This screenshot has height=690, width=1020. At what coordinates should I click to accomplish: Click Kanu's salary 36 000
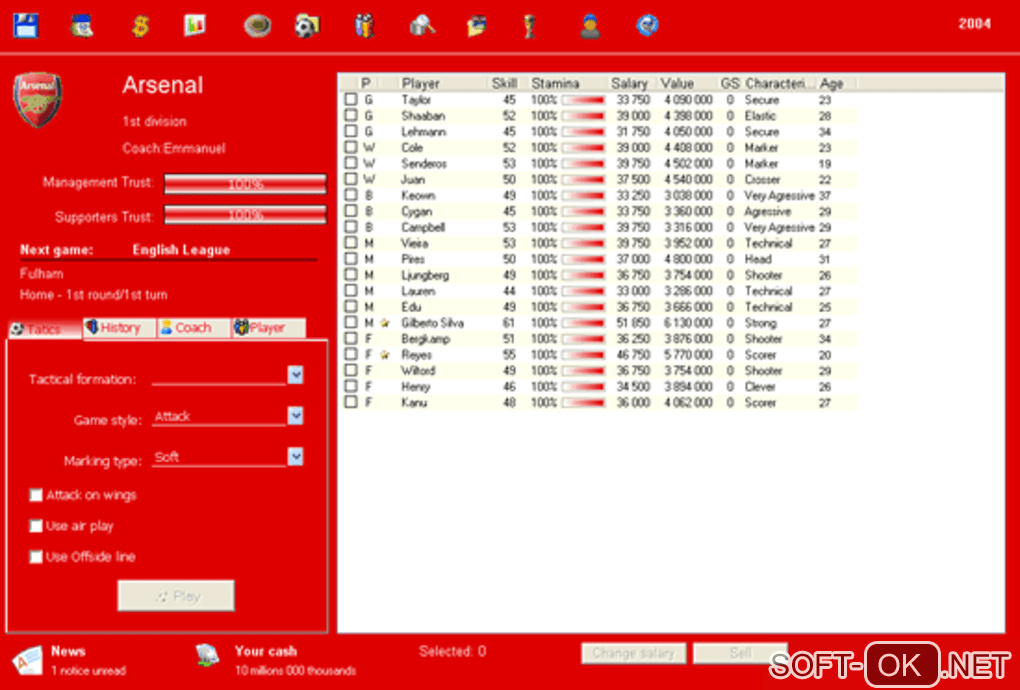633,403
